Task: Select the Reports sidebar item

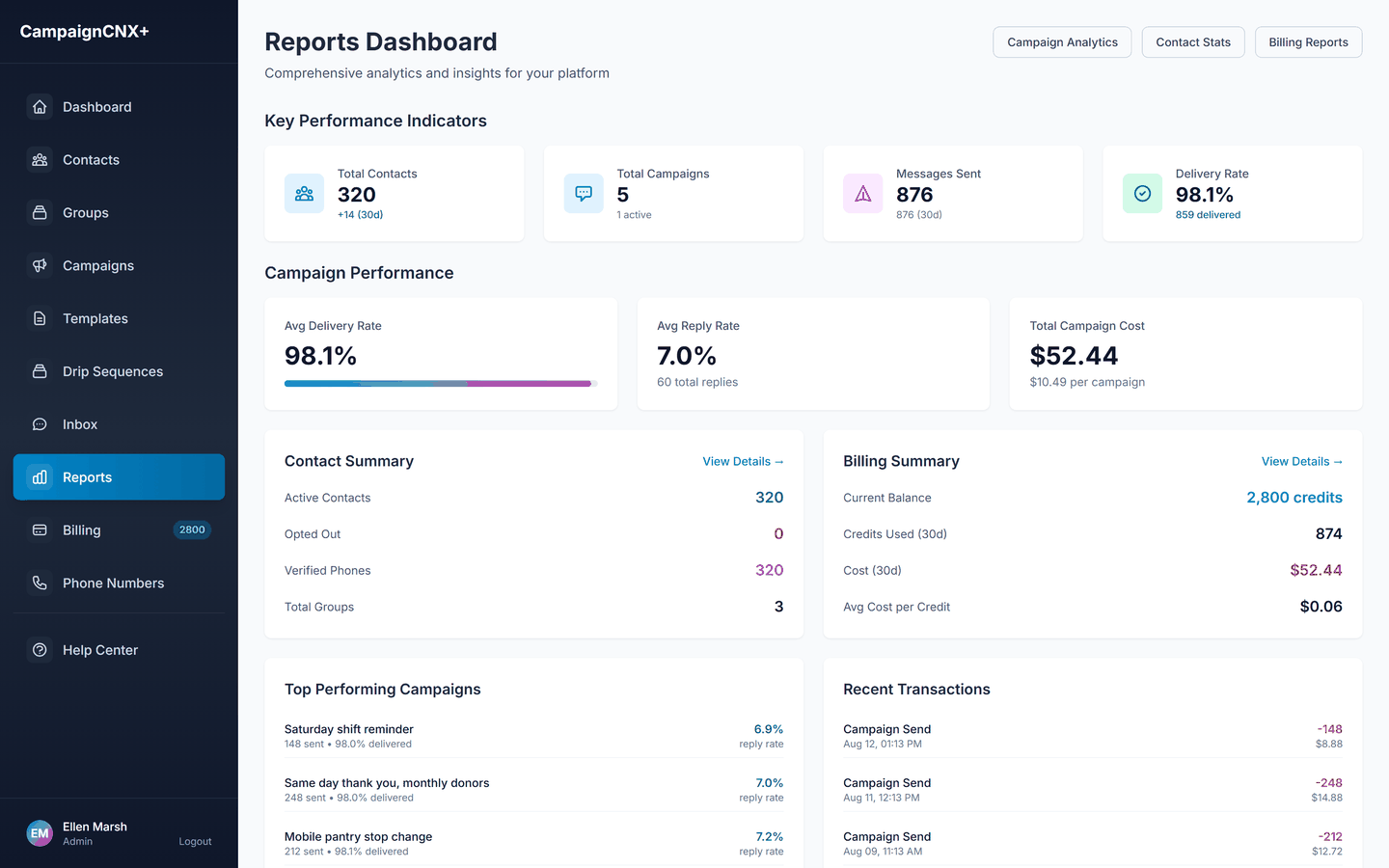Action: (119, 477)
